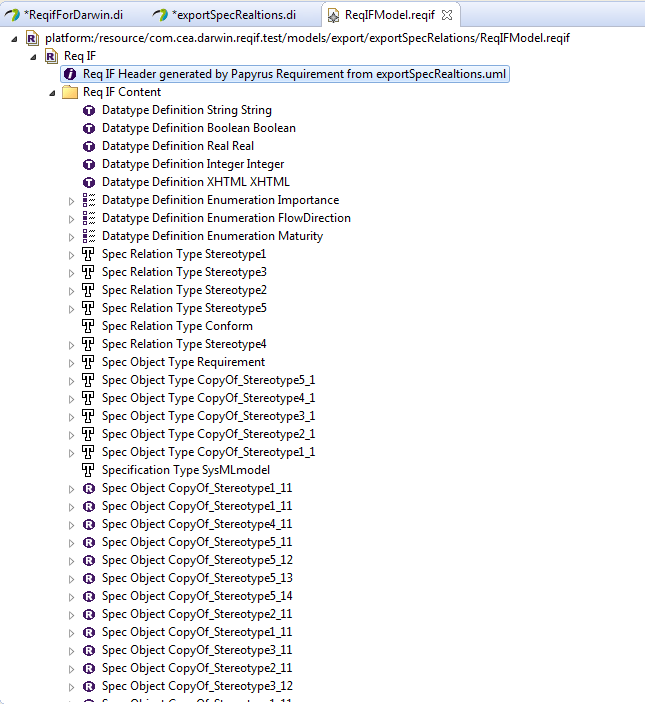This screenshot has height=704, width=645.
Task: Click the Spec Relation Type Stereotype4 icon
Action: tap(88, 344)
